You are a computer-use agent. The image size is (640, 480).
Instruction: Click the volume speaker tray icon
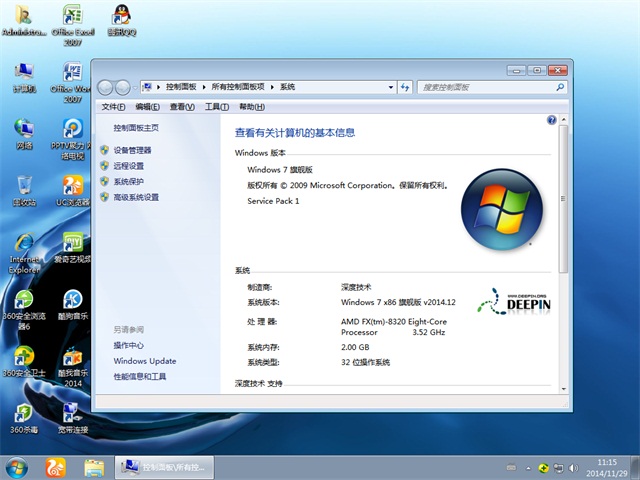(573, 468)
